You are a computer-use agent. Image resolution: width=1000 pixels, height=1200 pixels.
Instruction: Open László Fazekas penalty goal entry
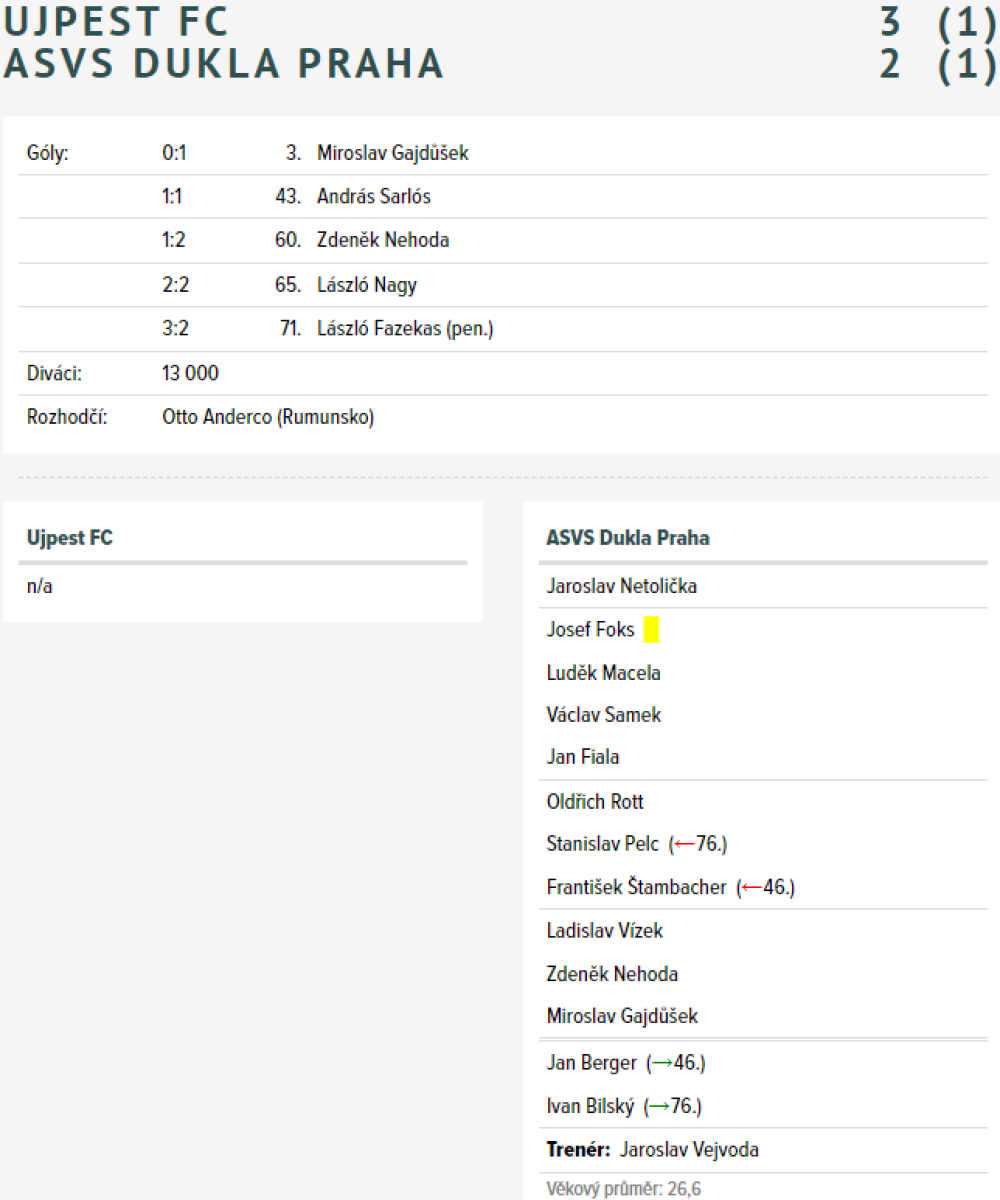point(404,329)
